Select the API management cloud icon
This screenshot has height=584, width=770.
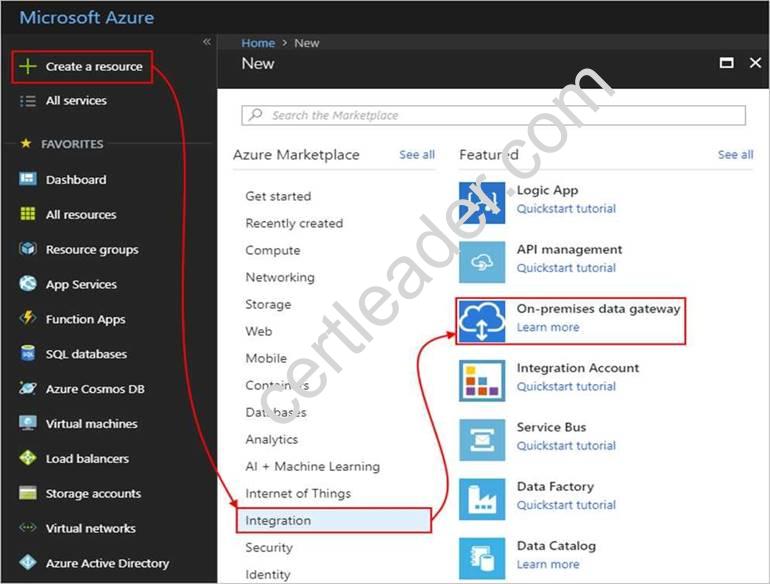tap(482, 262)
